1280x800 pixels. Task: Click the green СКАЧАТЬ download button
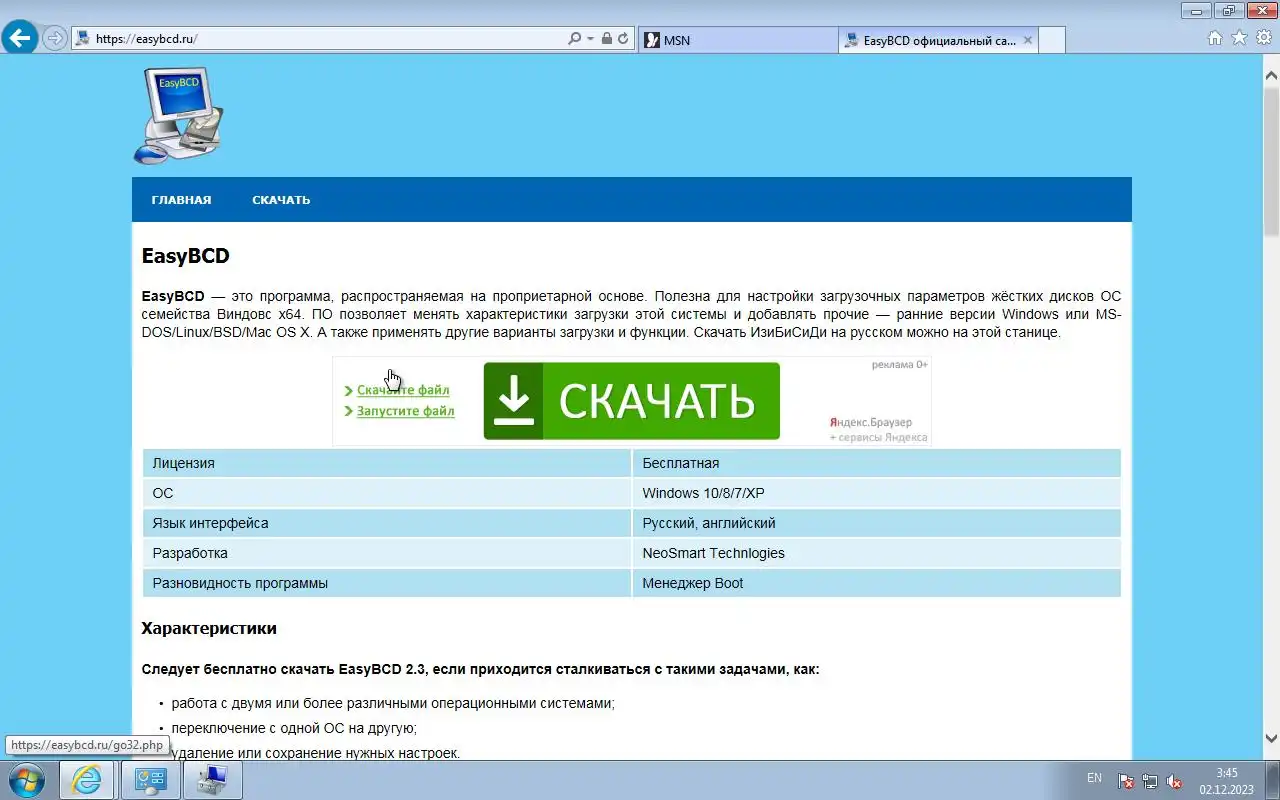[x=631, y=401]
